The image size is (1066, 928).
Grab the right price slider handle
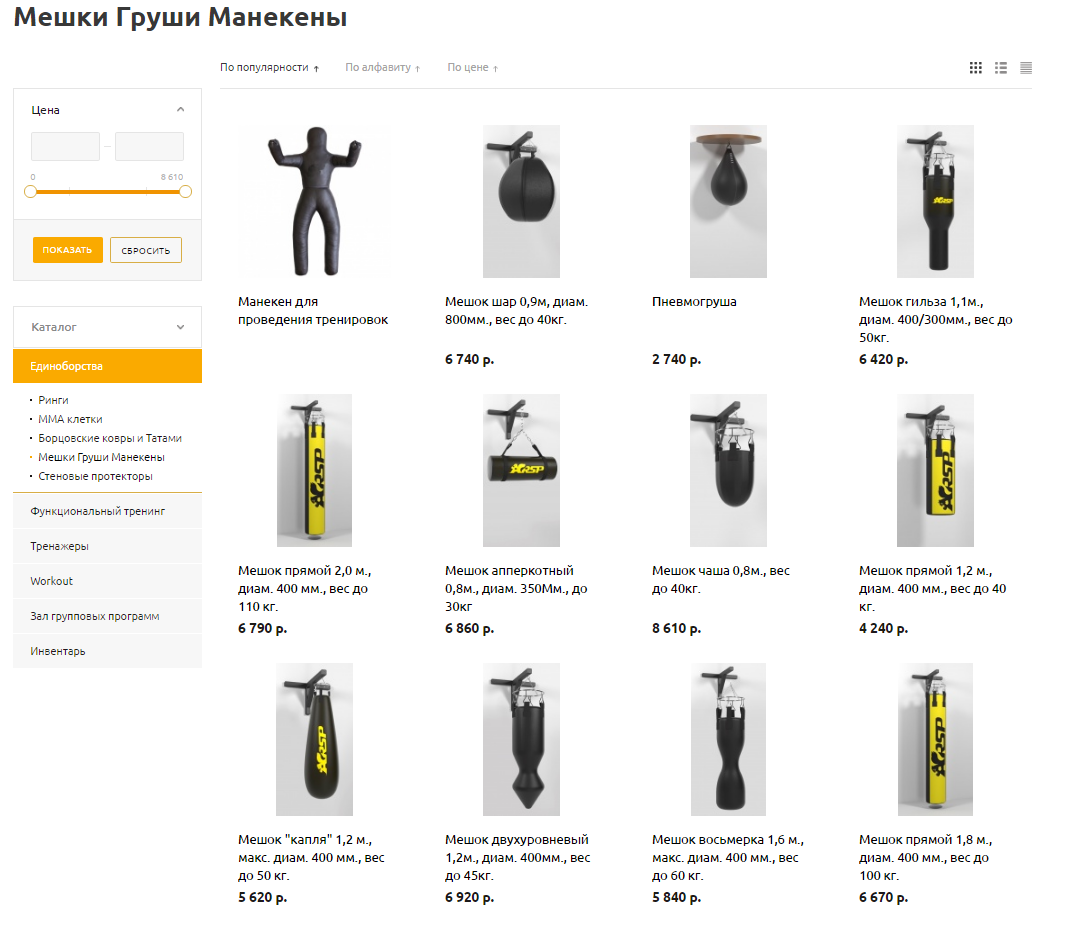[x=185, y=192]
